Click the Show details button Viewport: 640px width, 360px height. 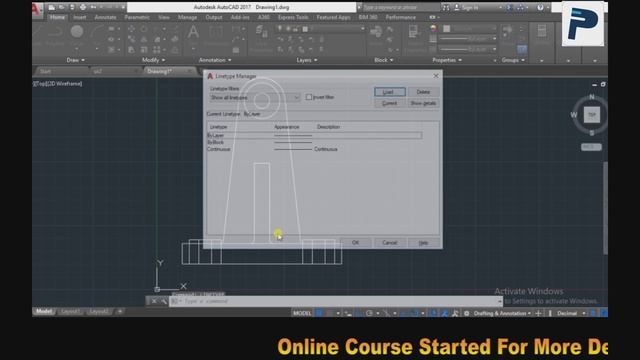pyautogui.click(x=423, y=103)
